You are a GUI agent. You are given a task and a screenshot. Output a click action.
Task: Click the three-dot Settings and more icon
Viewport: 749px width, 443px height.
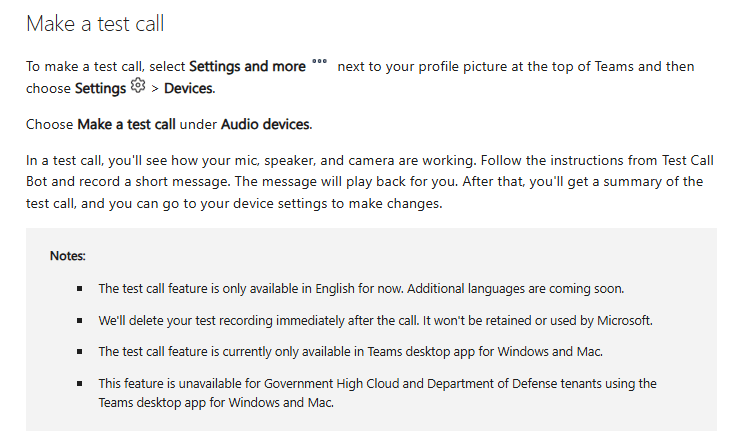coord(319,61)
